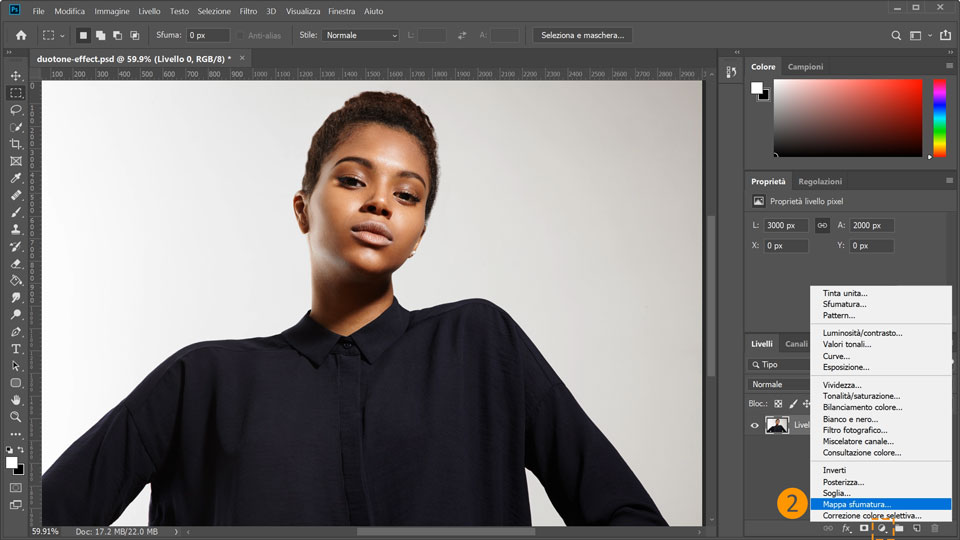Select the Path Selection tool
The height and width of the screenshot is (540, 960).
(16, 366)
